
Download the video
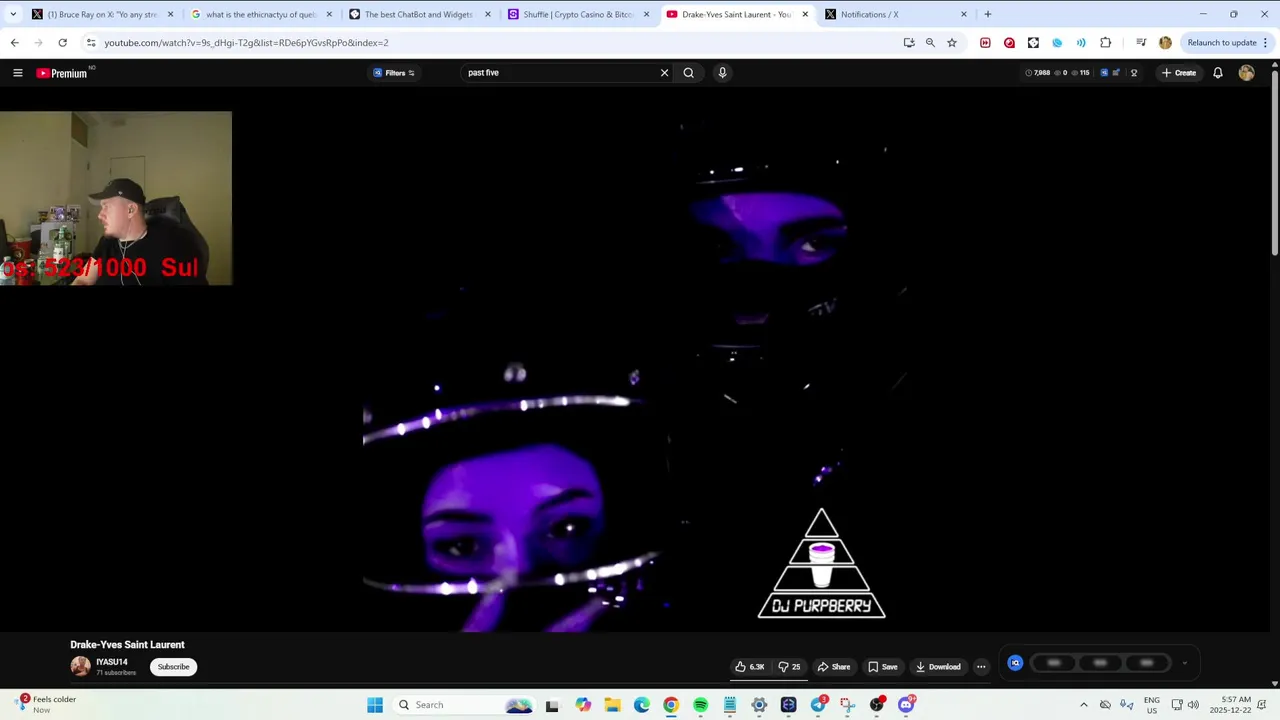click(x=938, y=667)
